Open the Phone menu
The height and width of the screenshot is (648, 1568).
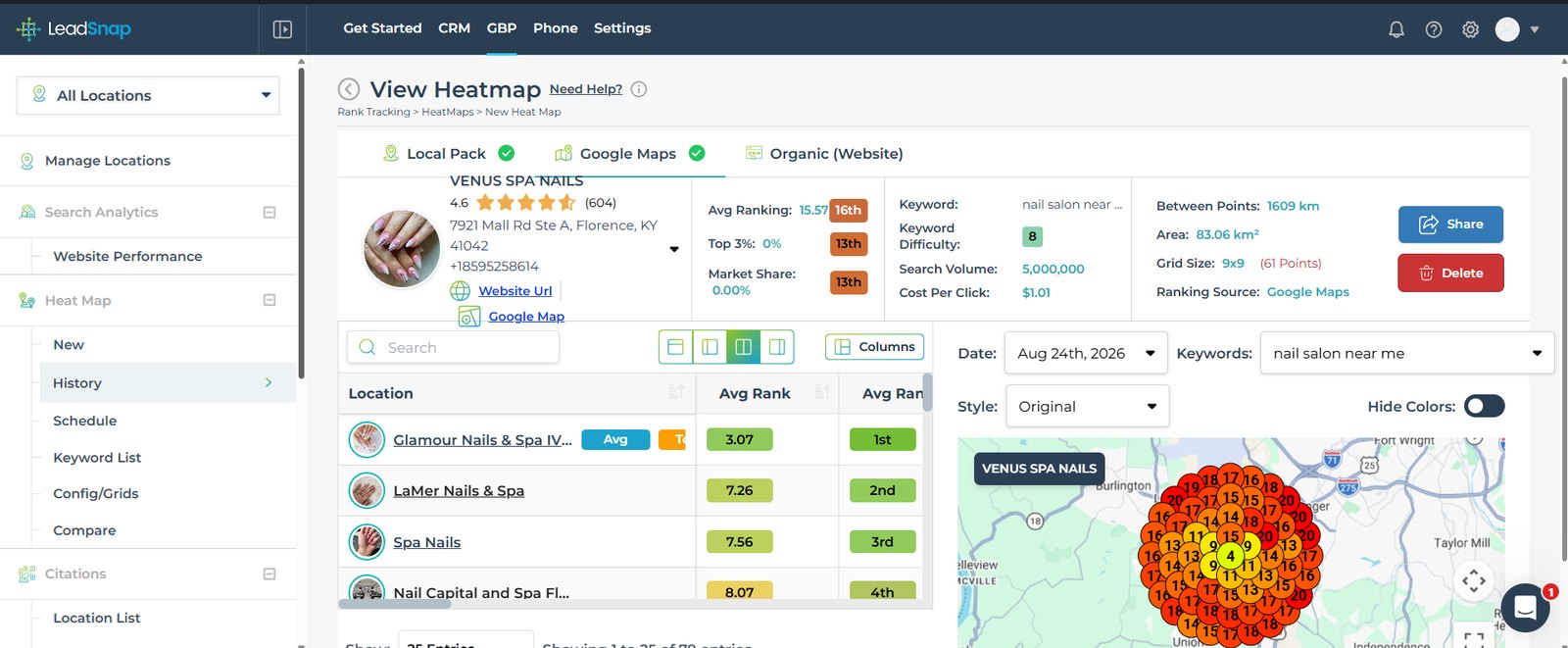(556, 28)
